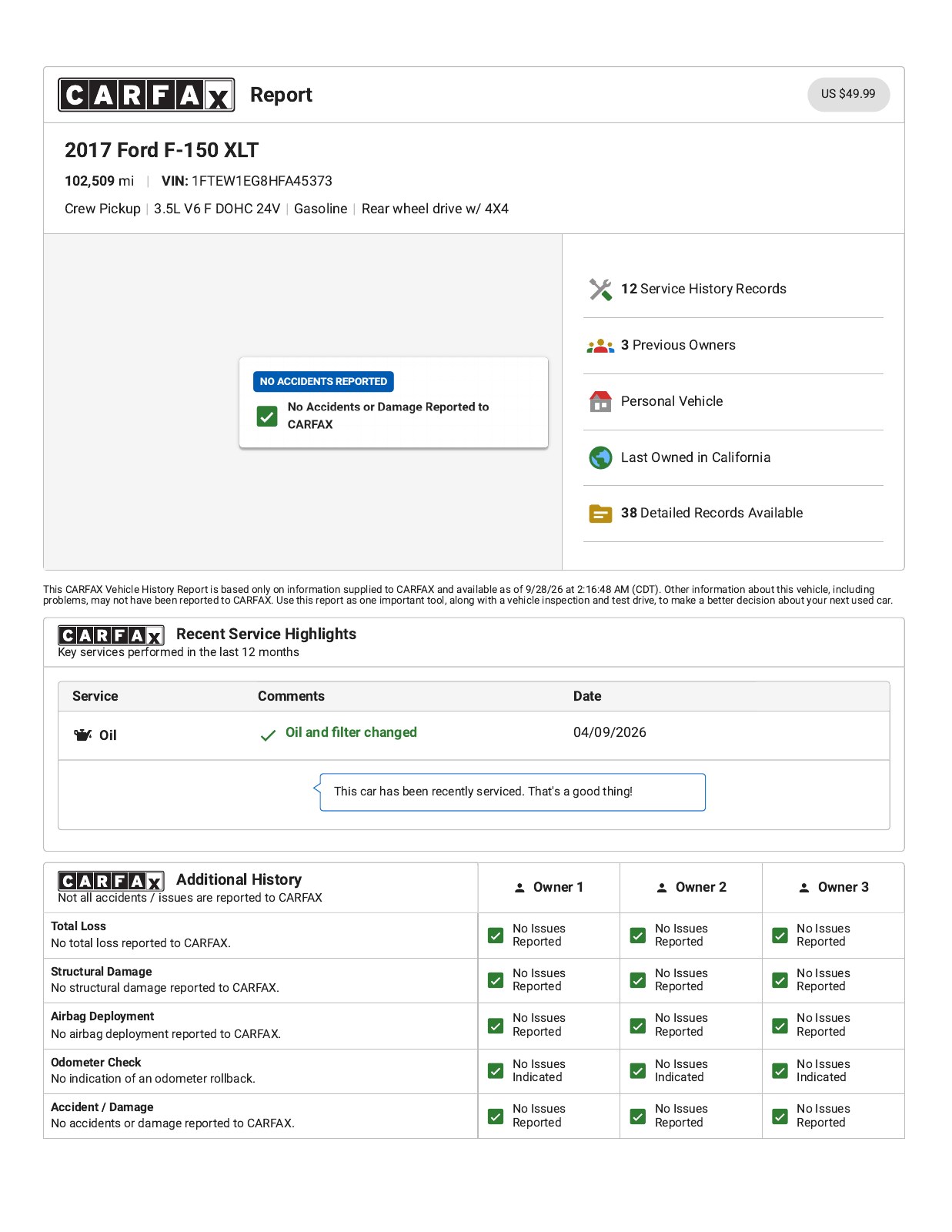Click Structural Damage checkmark for Owner 2
Screen dimensions: 952x1232
(x=638, y=980)
